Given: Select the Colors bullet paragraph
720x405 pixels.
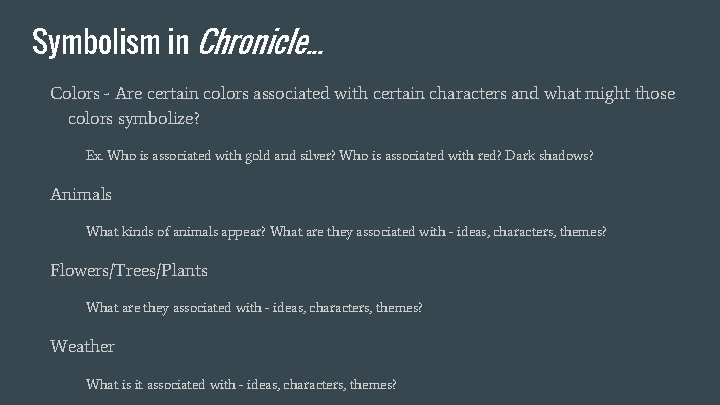Looking at the screenshot, I should tap(363, 106).
